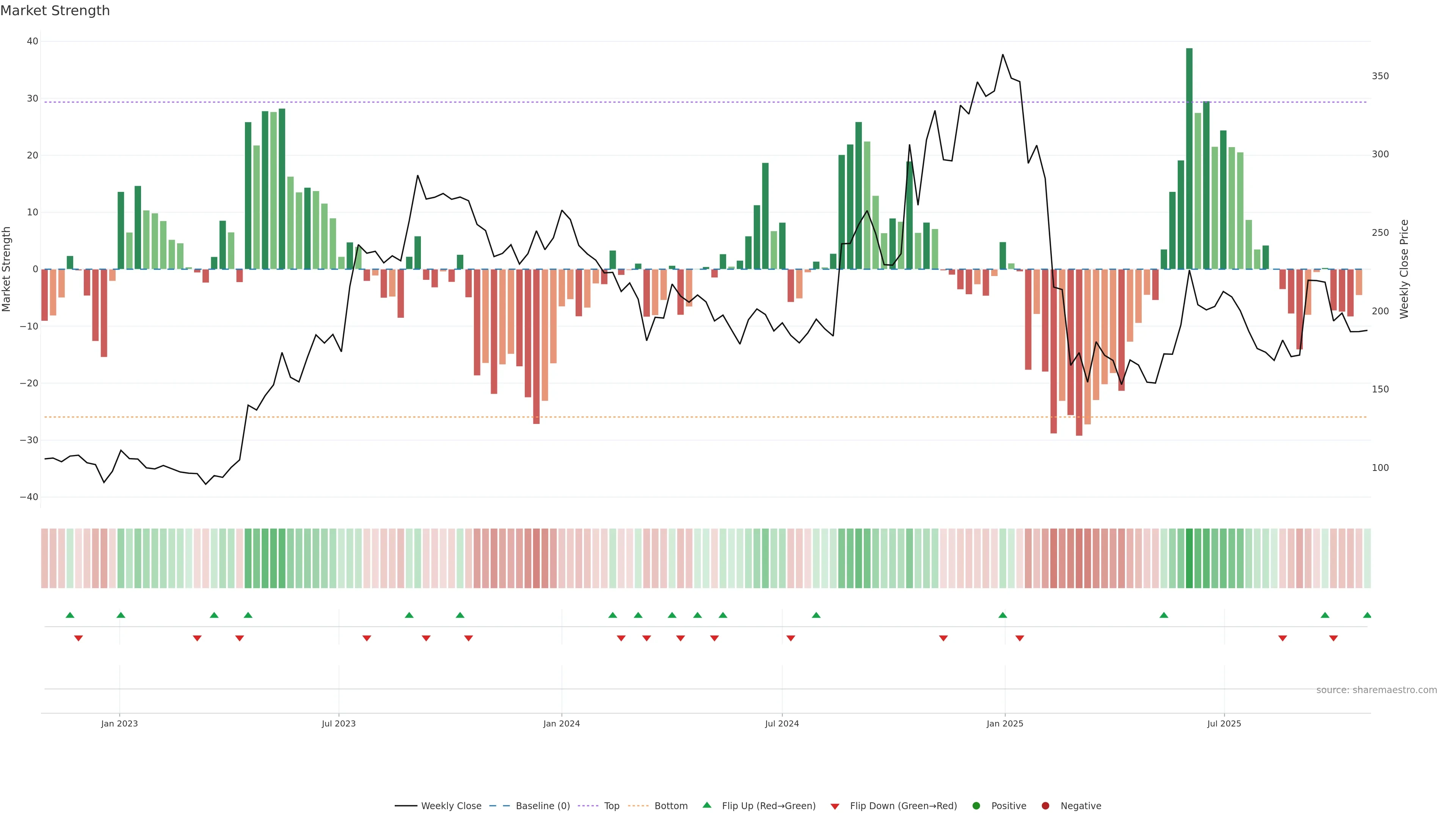The width and height of the screenshot is (1456, 819).
Task: Click Flip Up green triangle legend icon
Action: tap(706, 805)
